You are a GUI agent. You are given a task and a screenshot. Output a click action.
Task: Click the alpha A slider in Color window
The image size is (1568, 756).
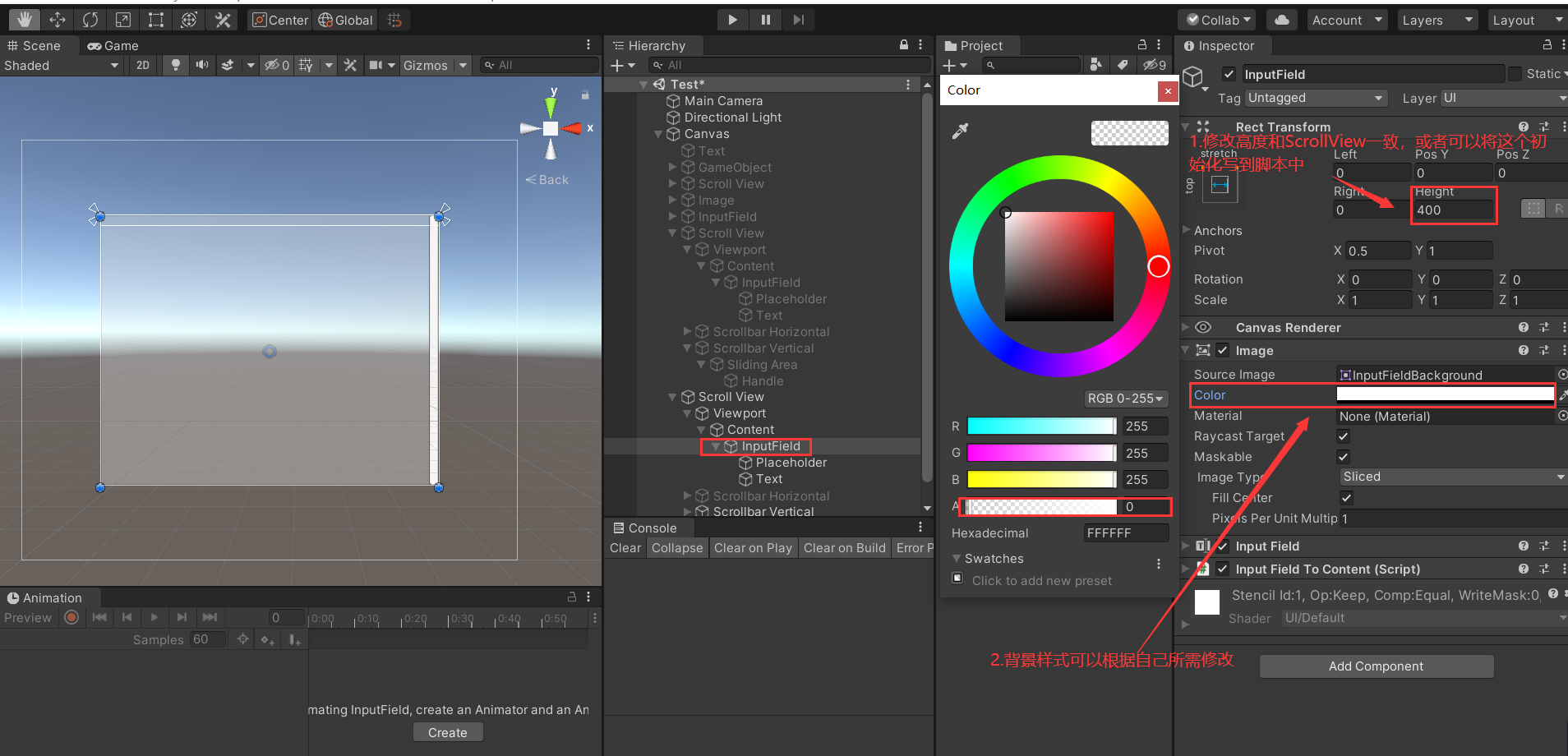[x=1041, y=506]
